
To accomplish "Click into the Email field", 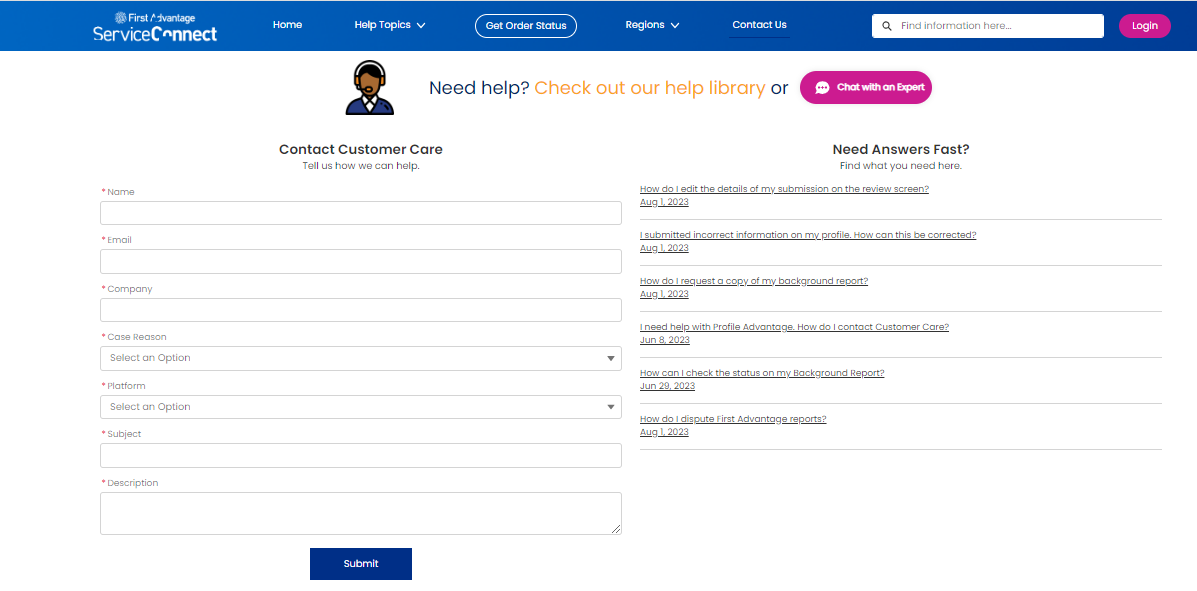I will tap(360, 262).
